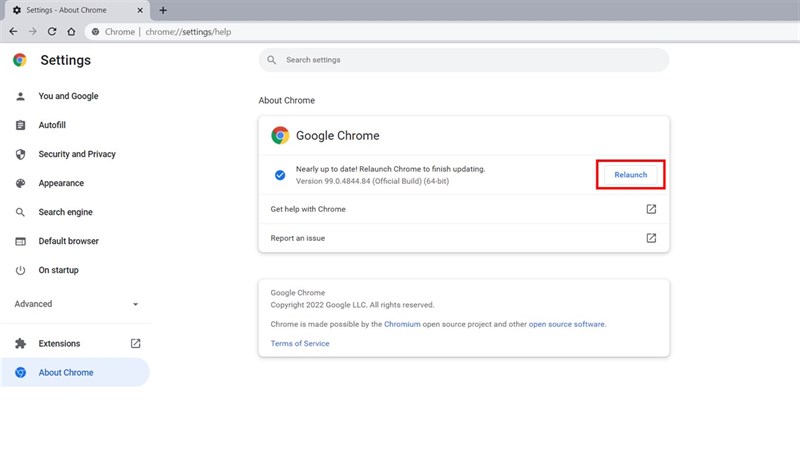Click the Copyright 2022 Google LLC text
This screenshot has width=800, height=450.
(352, 305)
